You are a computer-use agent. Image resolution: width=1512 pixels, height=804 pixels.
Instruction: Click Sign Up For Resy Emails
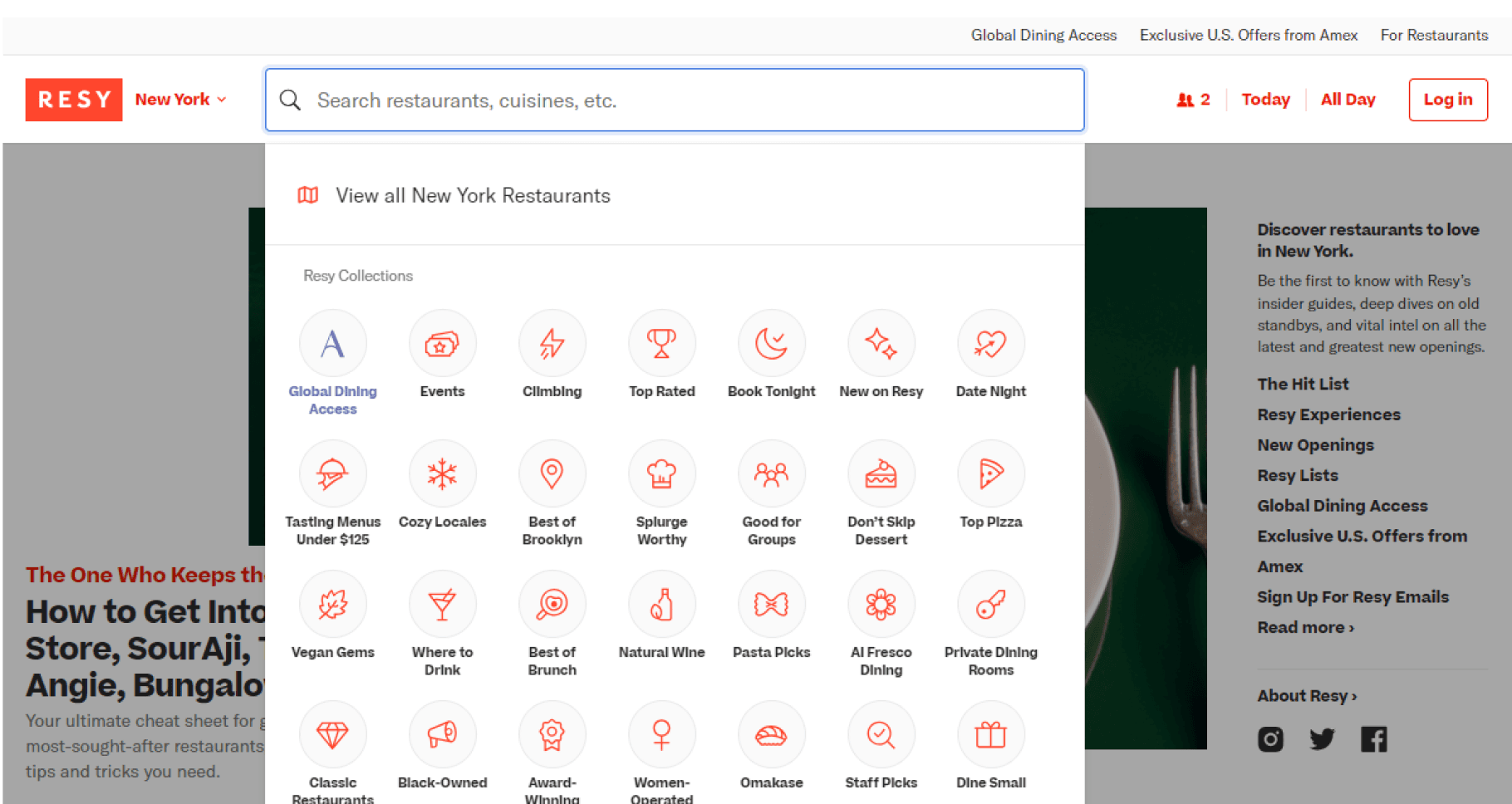[x=1352, y=597]
